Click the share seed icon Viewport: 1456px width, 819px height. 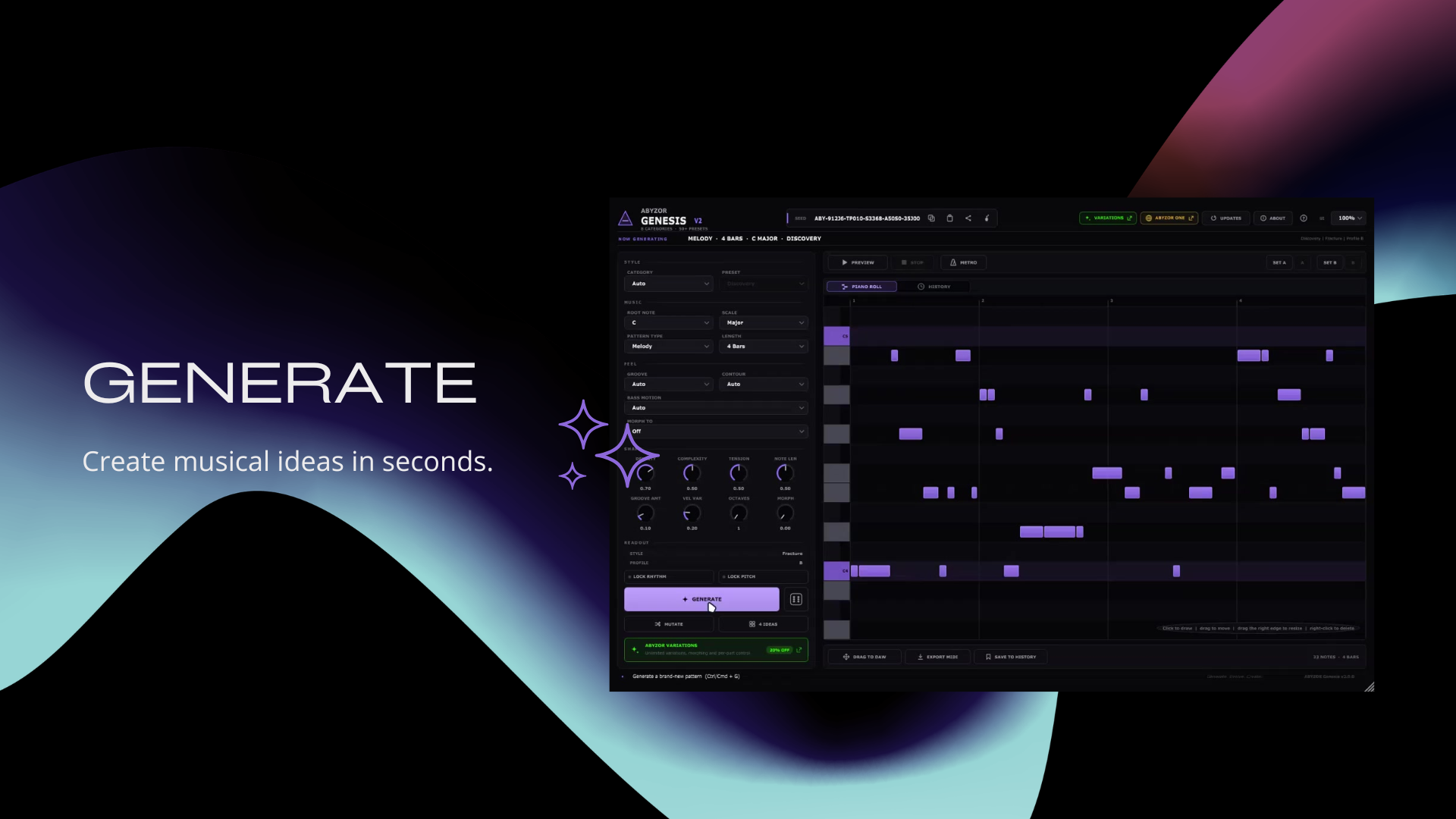(968, 218)
